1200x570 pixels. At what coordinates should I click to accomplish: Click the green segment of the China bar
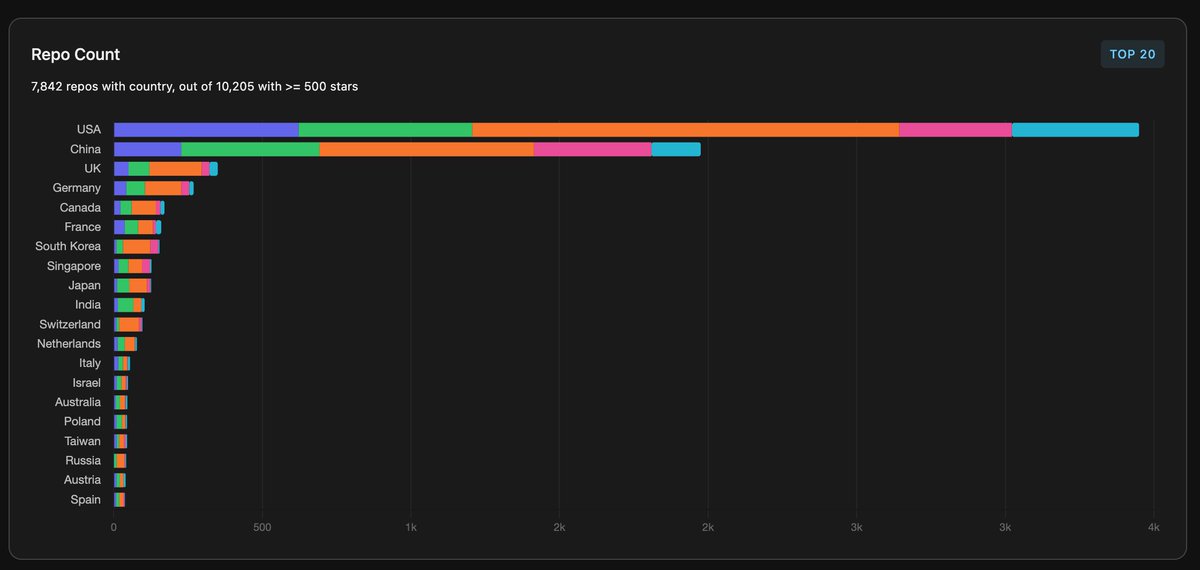pyautogui.click(x=250, y=149)
